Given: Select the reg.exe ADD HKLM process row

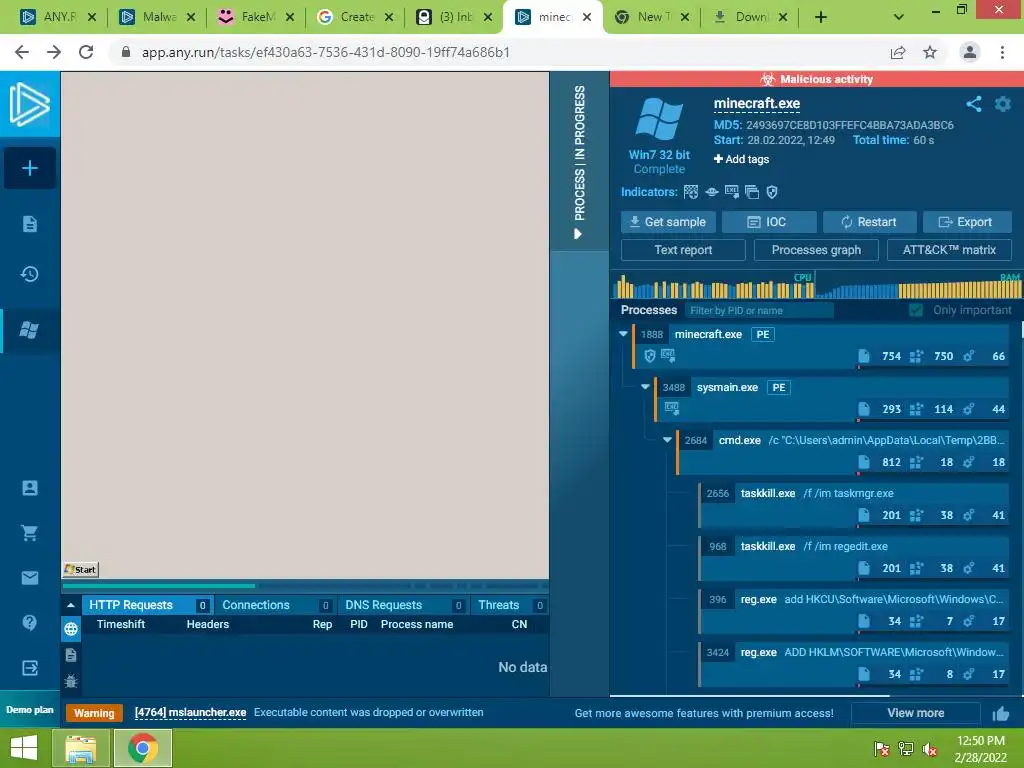Looking at the screenshot, I should 854,664.
